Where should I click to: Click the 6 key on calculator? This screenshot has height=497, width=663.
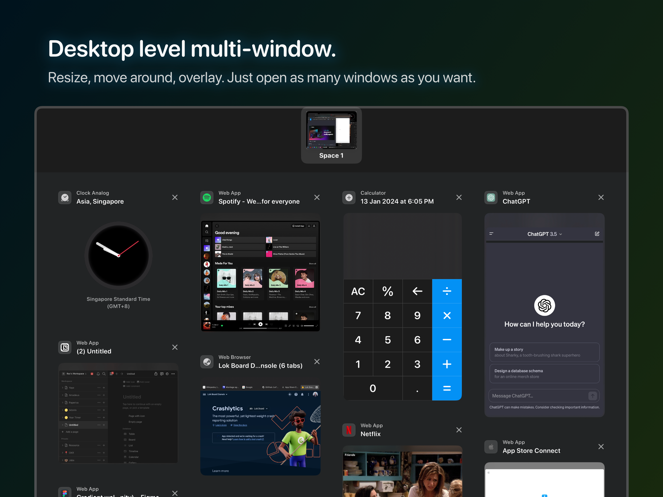417,340
